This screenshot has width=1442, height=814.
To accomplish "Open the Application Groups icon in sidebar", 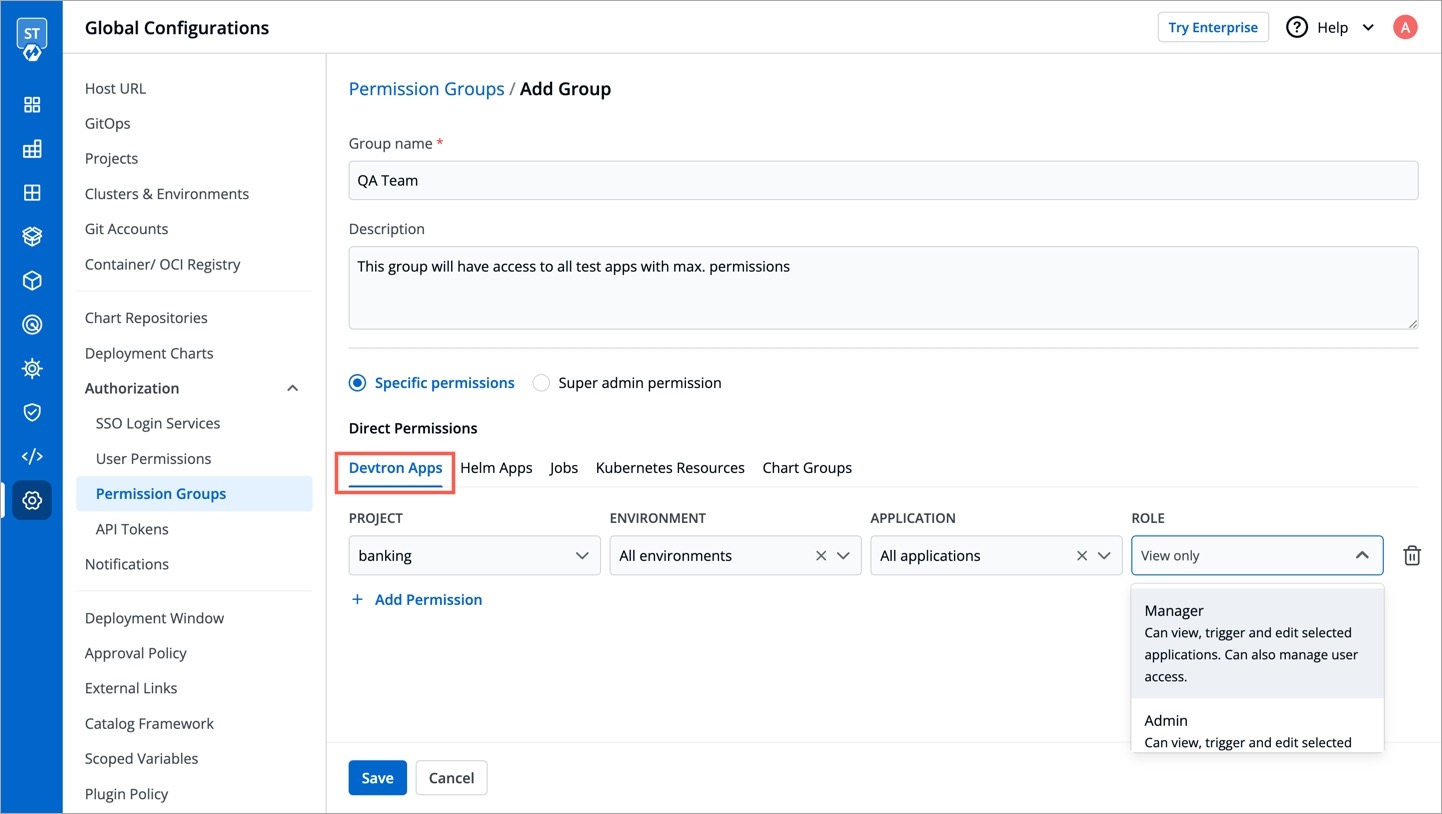I will (x=32, y=149).
